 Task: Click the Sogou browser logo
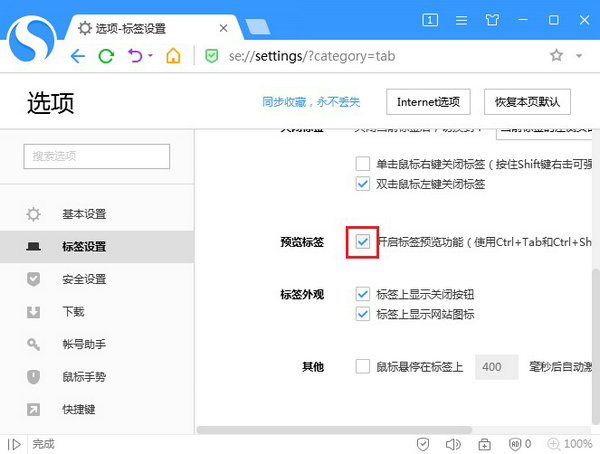point(32,40)
